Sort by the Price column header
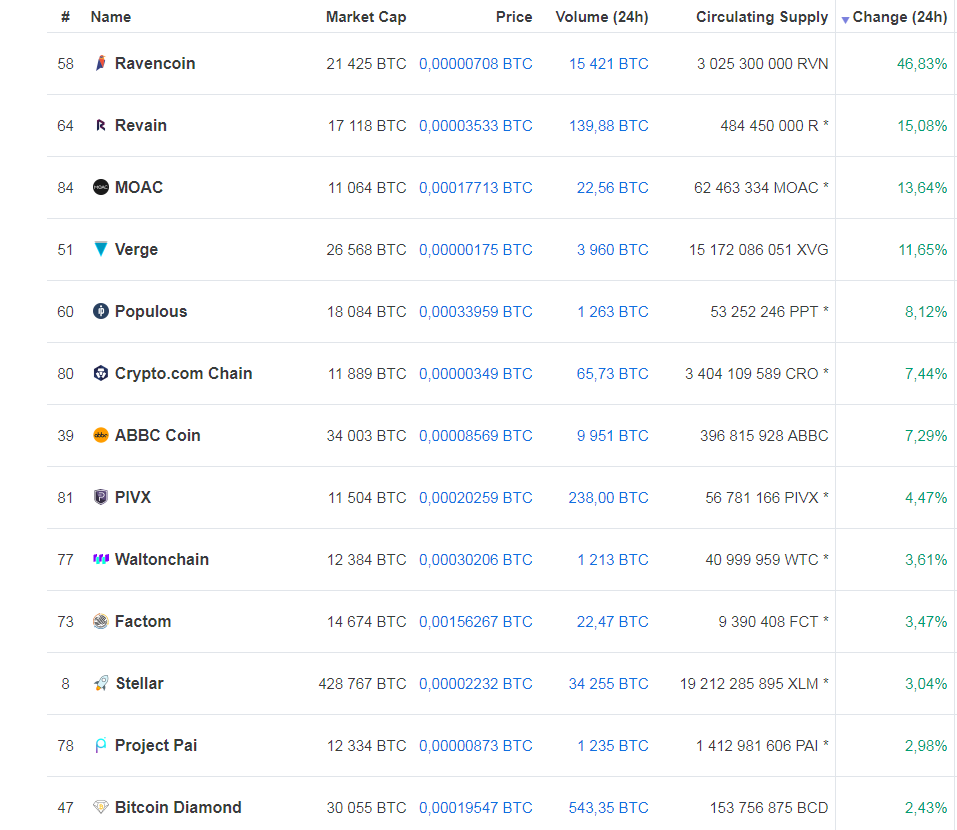 [514, 17]
